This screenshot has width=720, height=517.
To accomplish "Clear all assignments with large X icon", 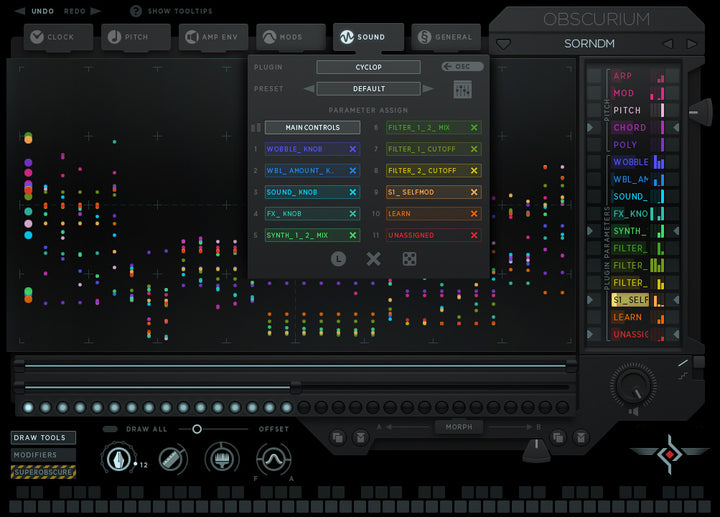I will 373,259.
